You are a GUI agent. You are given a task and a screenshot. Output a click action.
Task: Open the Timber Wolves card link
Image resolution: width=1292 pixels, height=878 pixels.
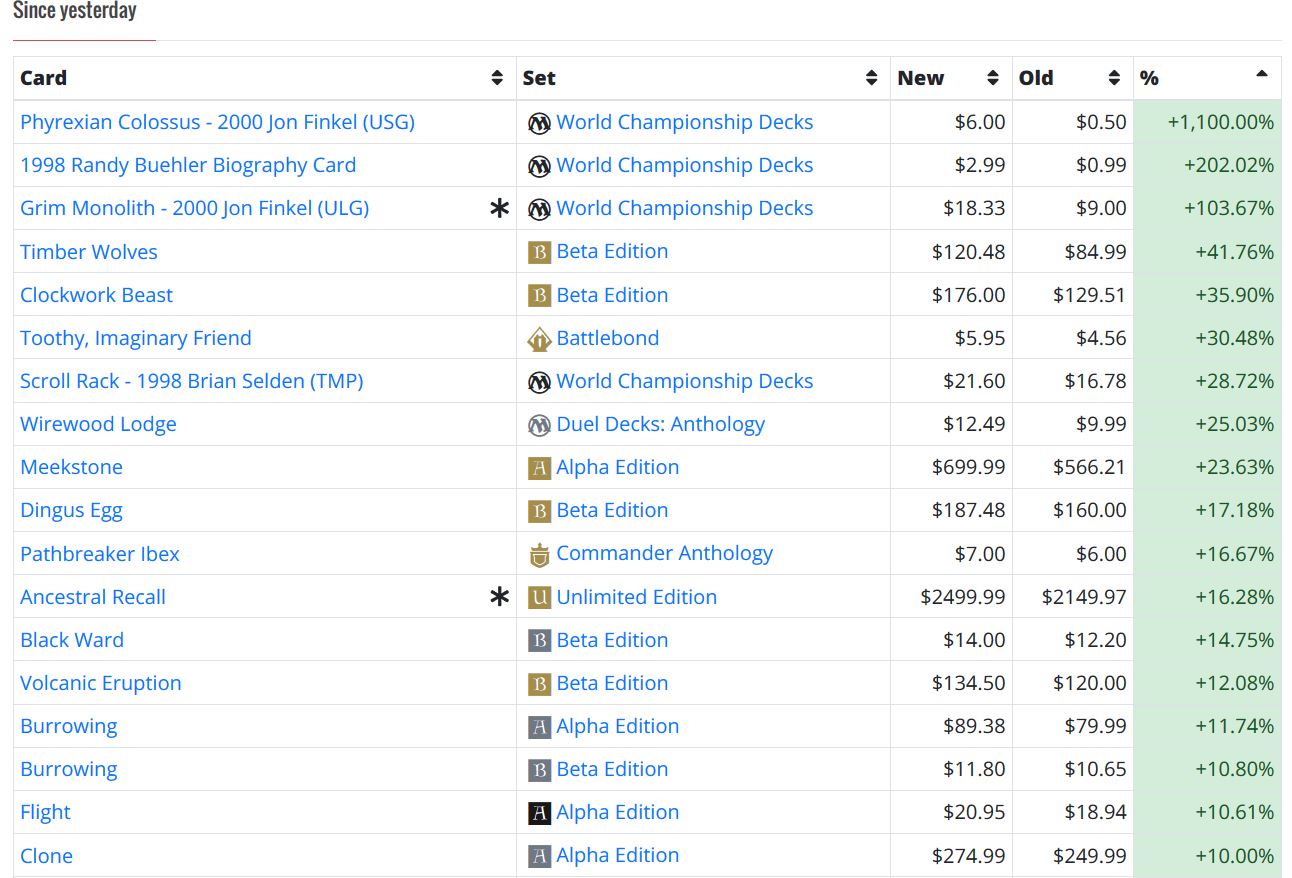[89, 252]
